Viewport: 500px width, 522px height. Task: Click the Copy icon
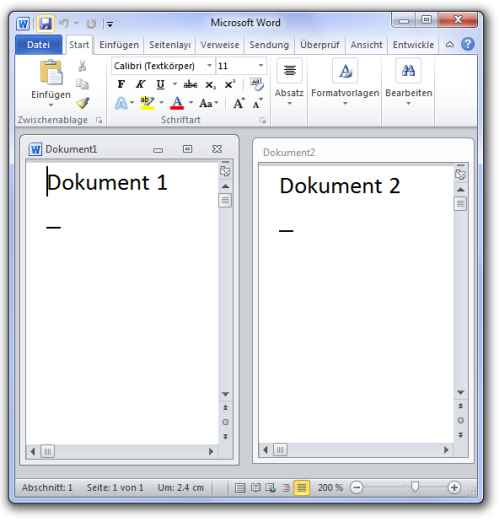tap(82, 84)
